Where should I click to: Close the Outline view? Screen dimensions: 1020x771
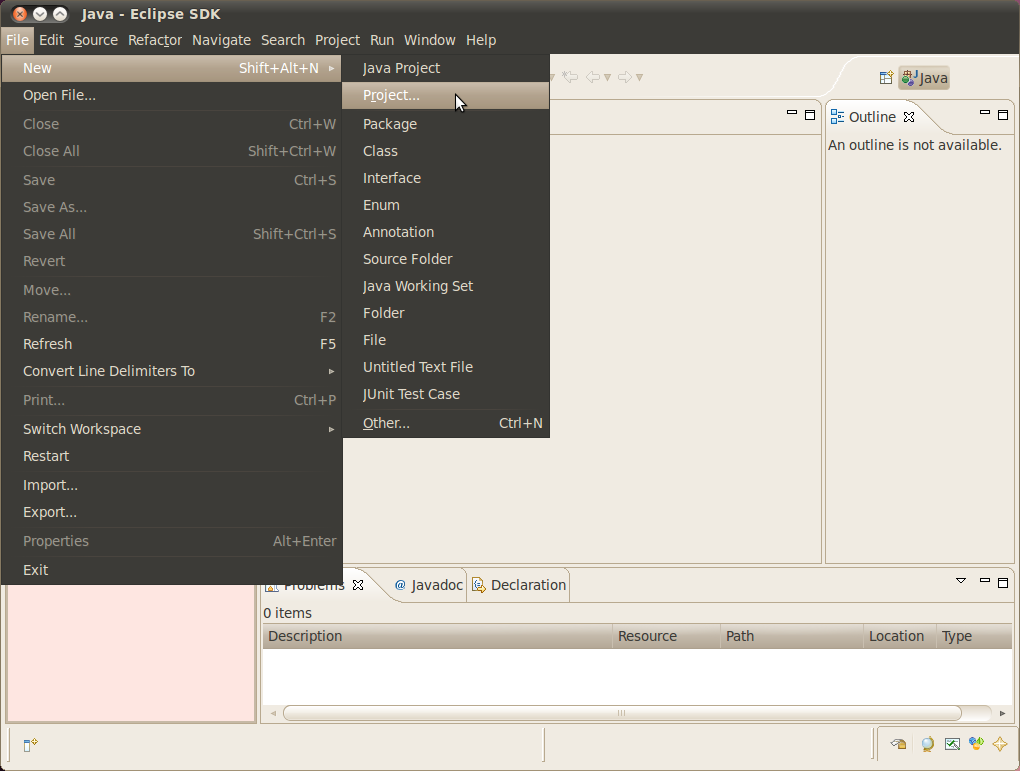coord(909,117)
